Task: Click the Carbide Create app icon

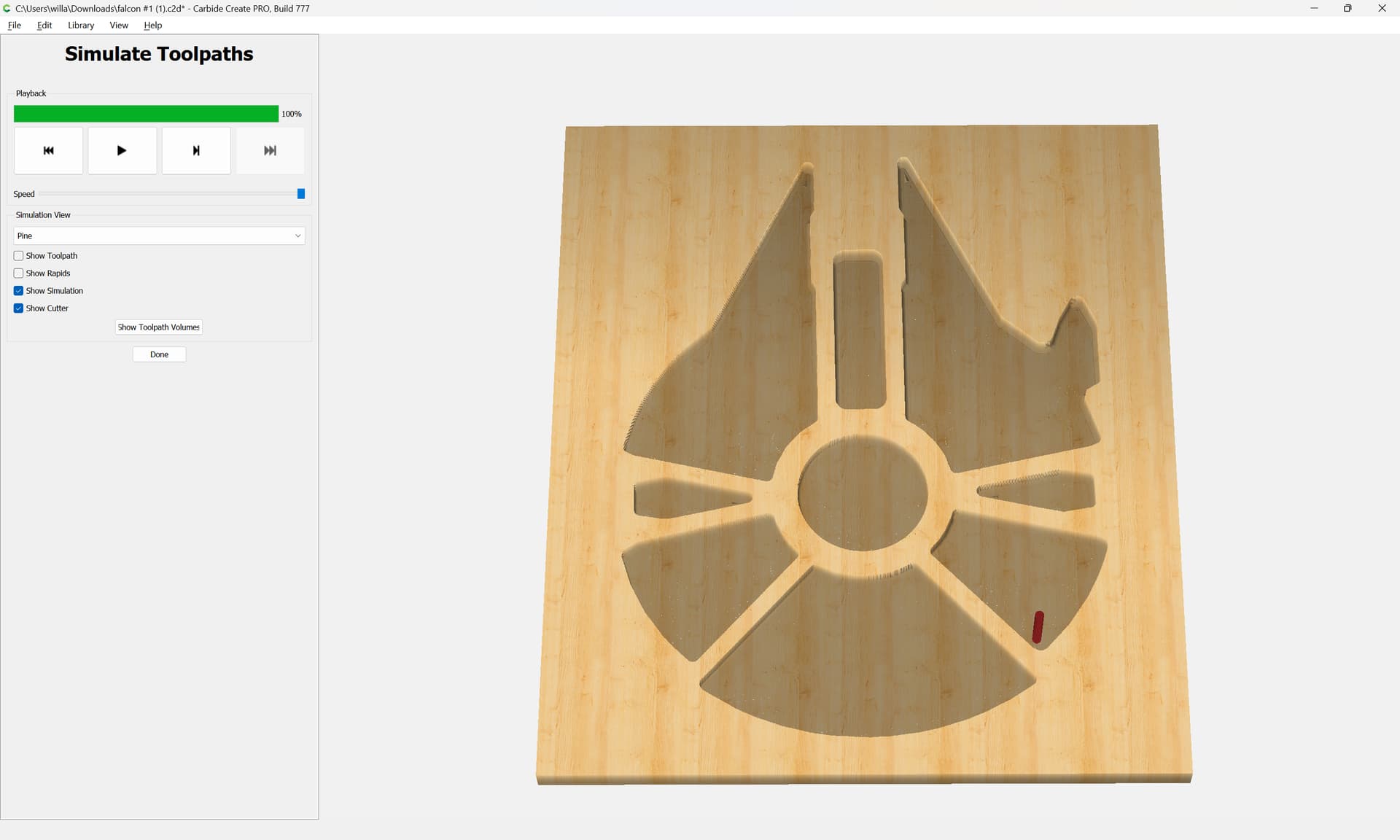Action: click(x=7, y=8)
